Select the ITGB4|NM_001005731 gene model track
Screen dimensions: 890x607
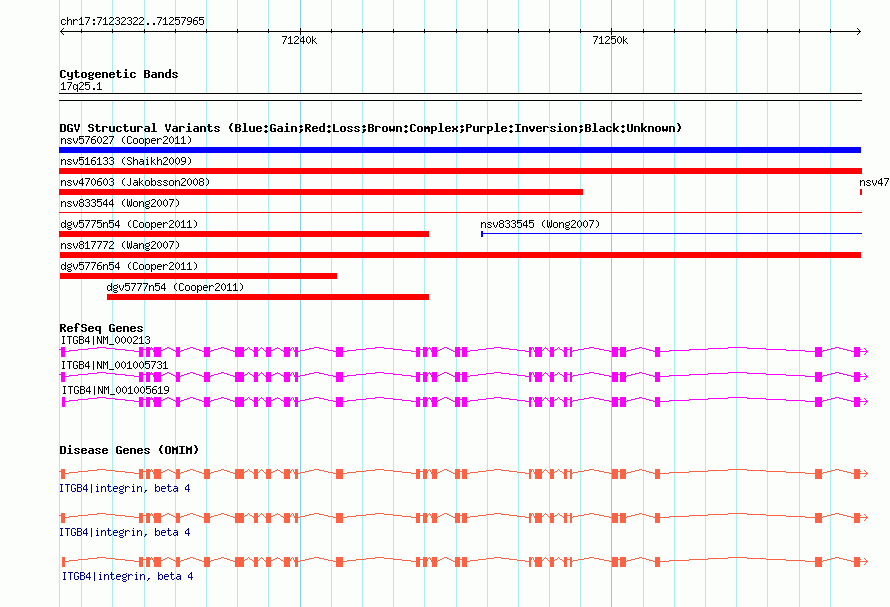pos(464,377)
